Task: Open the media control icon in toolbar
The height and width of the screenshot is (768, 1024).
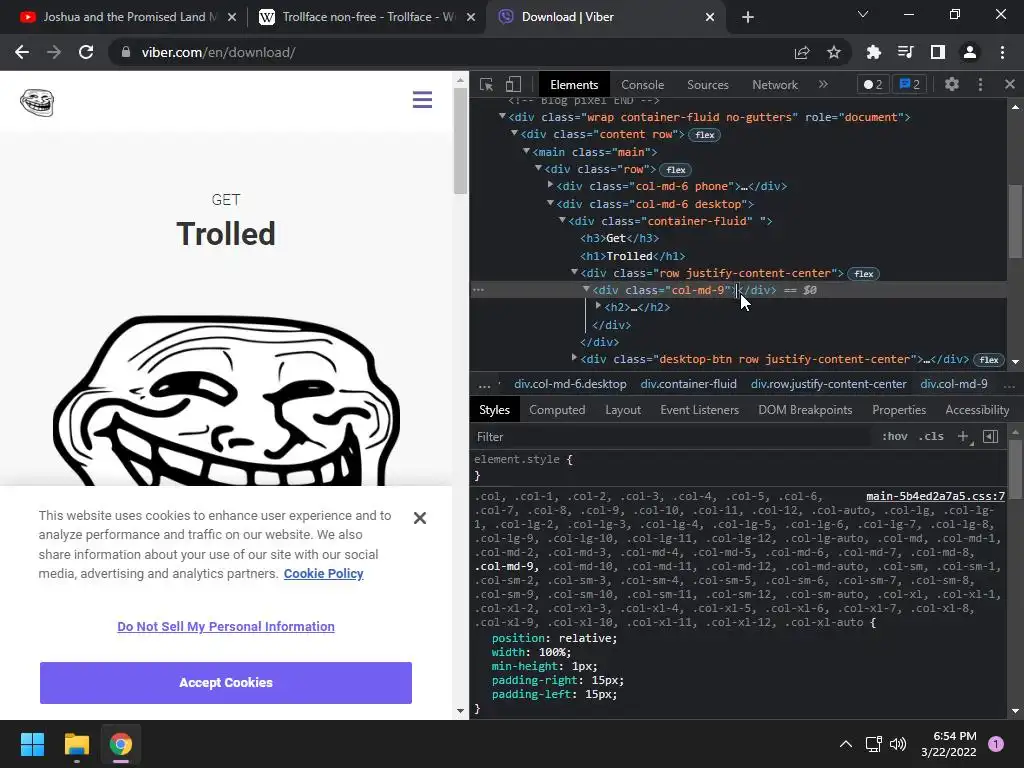Action: (x=905, y=52)
